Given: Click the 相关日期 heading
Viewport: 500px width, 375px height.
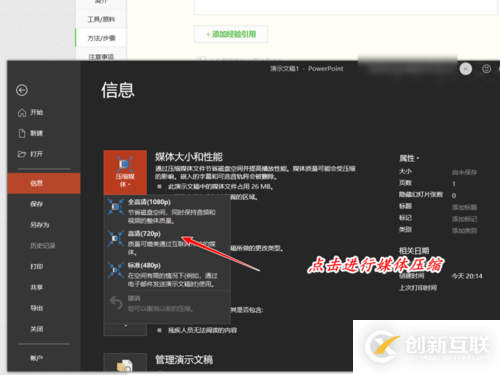Looking at the screenshot, I should 414,251.
